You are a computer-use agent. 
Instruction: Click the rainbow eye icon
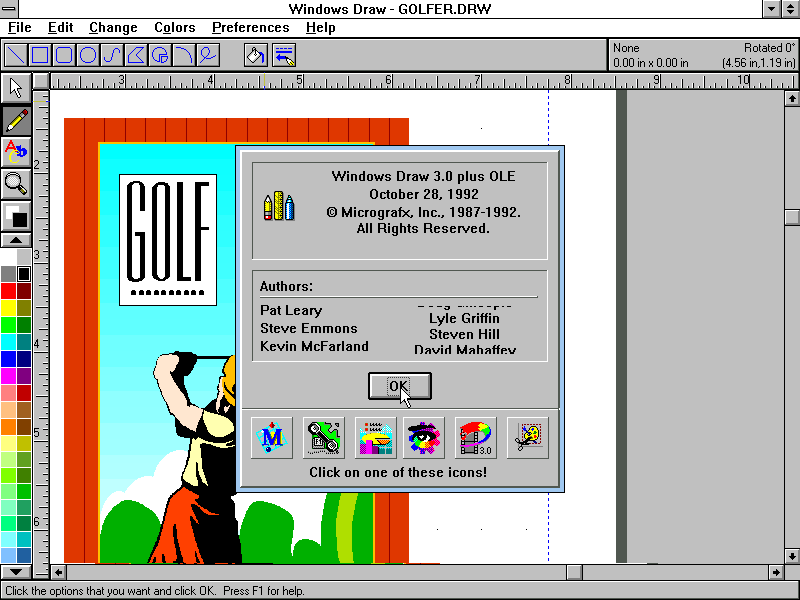click(x=423, y=438)
